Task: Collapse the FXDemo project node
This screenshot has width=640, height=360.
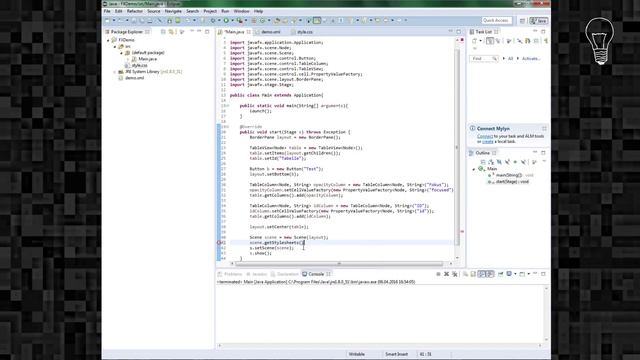Action: point(108,40)
